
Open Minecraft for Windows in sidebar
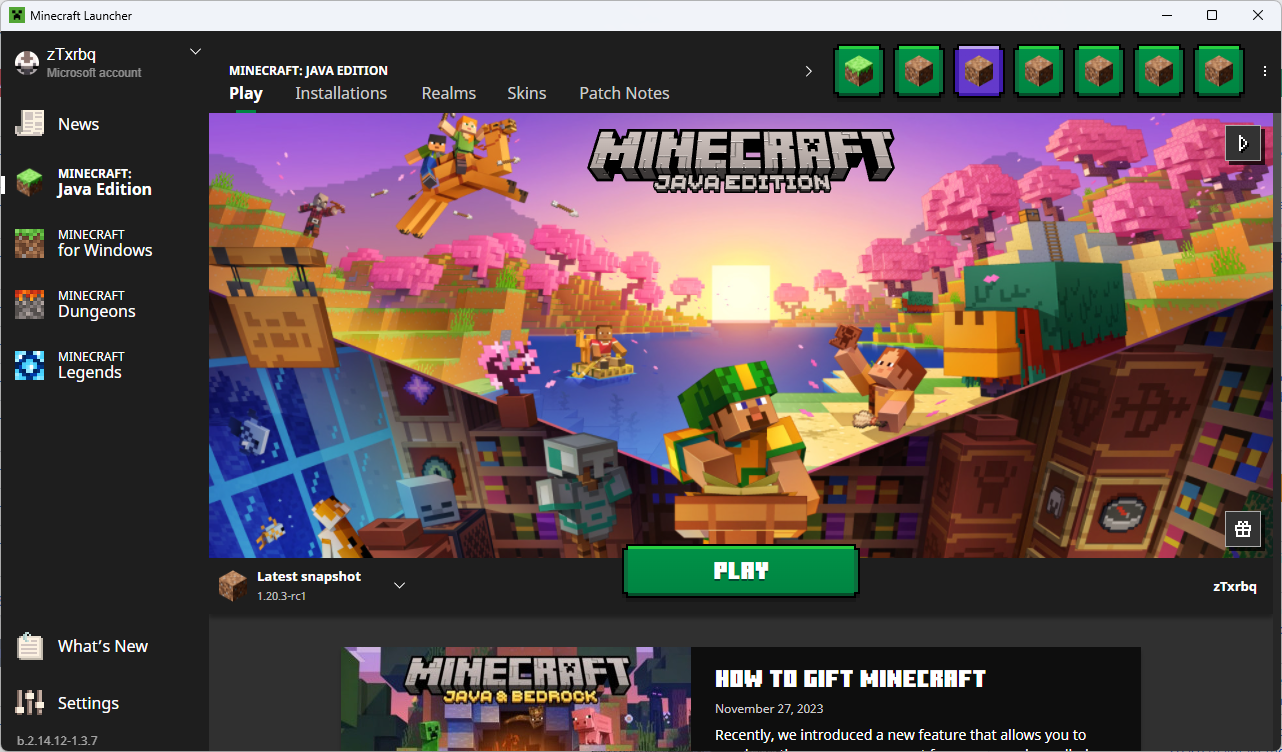pos(104,243)
